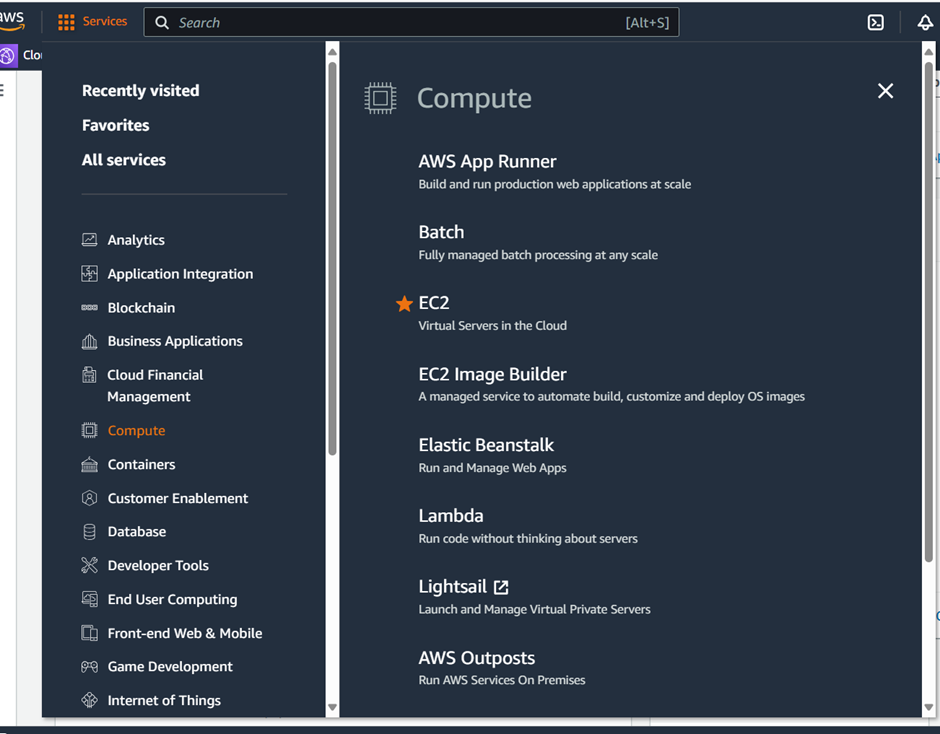Close the Compute services panel

tap(885, 91)
